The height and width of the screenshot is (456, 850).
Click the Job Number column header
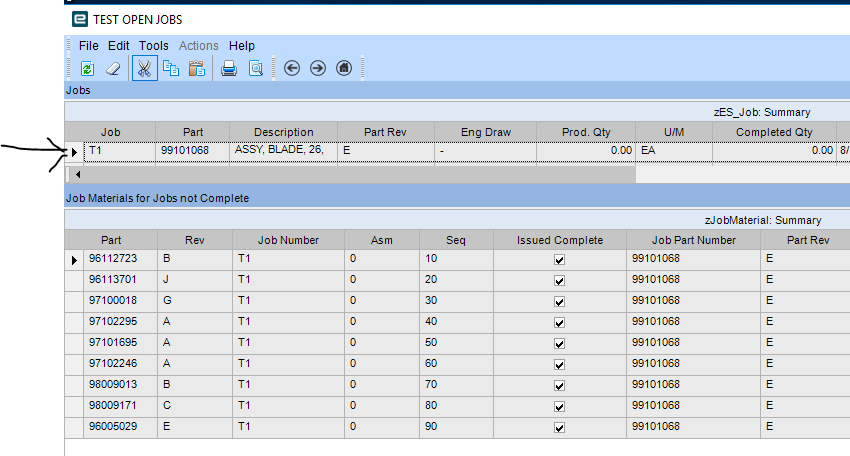tap(288, 240)
